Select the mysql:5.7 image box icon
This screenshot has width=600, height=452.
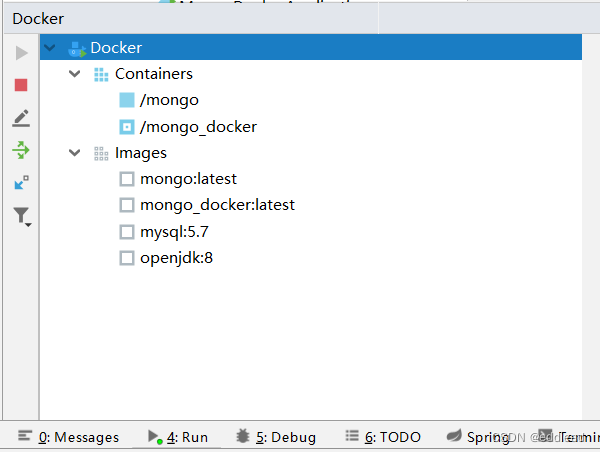[127, 232]
